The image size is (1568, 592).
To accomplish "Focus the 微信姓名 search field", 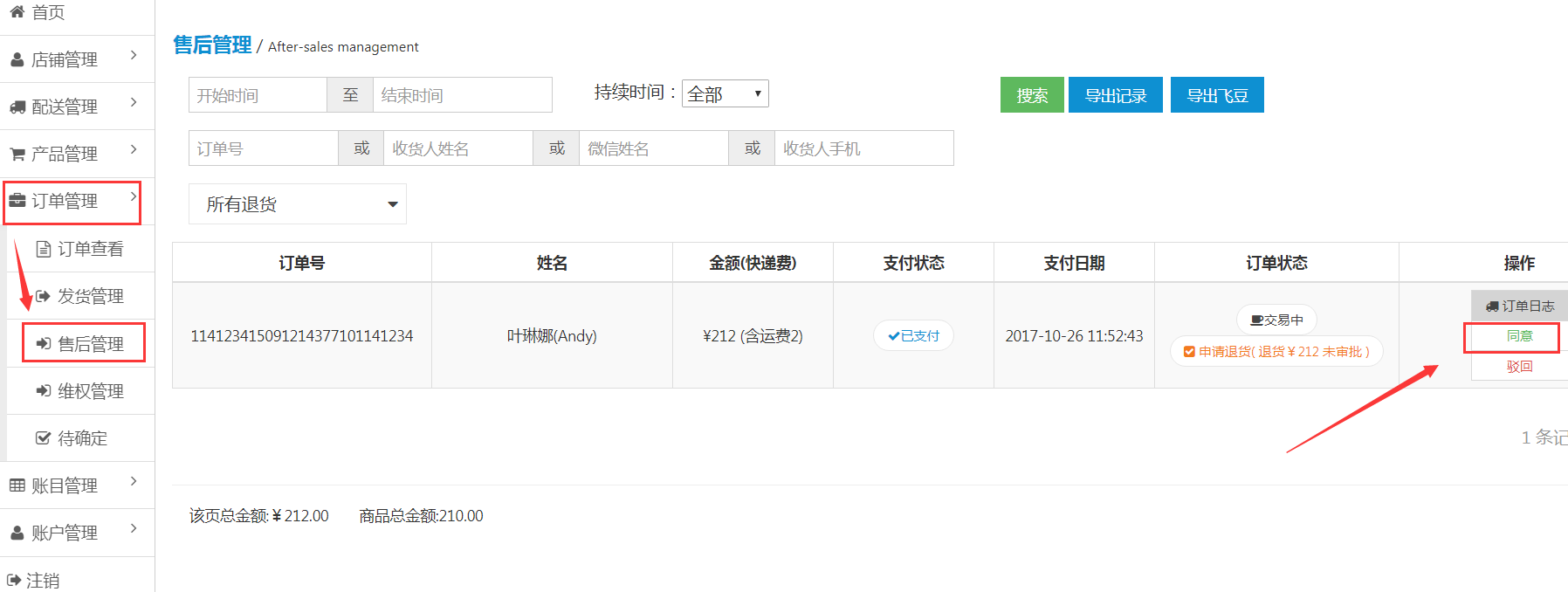I will 654,148.
